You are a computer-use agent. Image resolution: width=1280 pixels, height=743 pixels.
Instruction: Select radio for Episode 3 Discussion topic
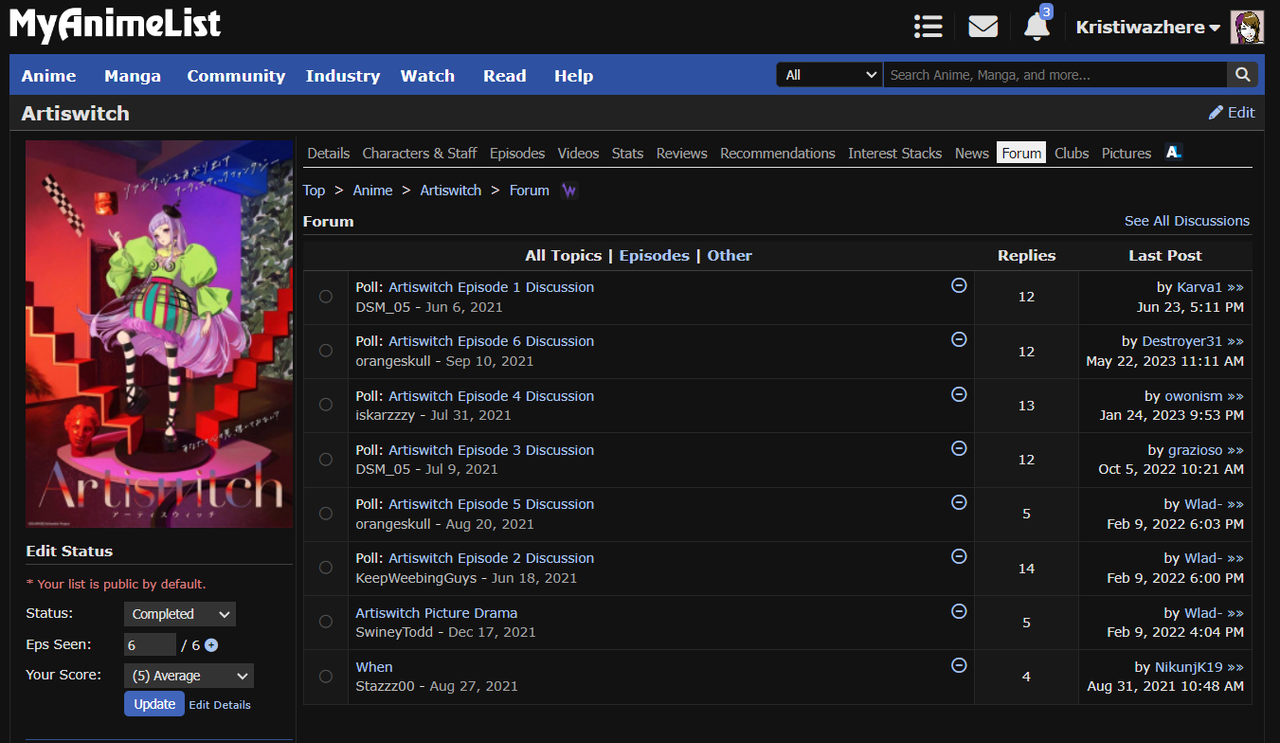click(326, 459)
